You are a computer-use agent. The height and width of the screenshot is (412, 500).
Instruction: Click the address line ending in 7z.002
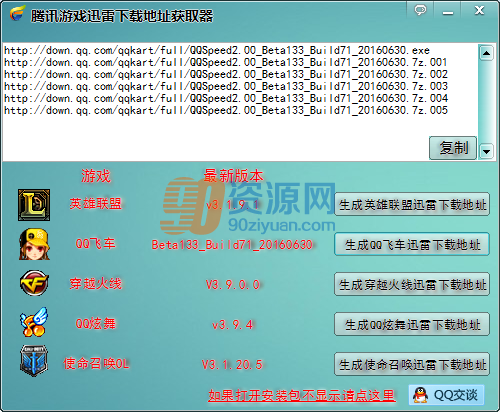tap(226, 74)
